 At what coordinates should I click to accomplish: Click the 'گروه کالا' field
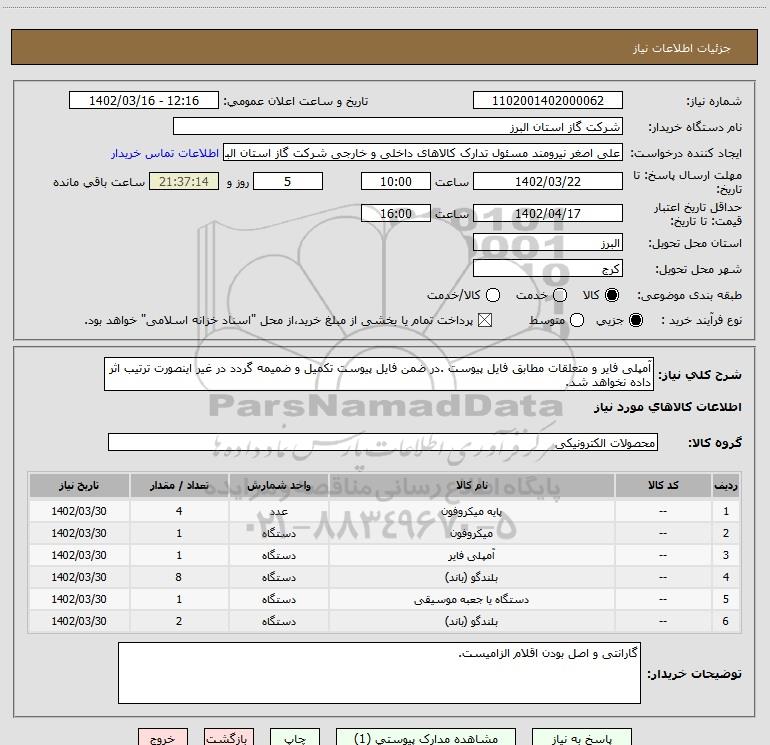pyautogui.click(x=382, y=443)
